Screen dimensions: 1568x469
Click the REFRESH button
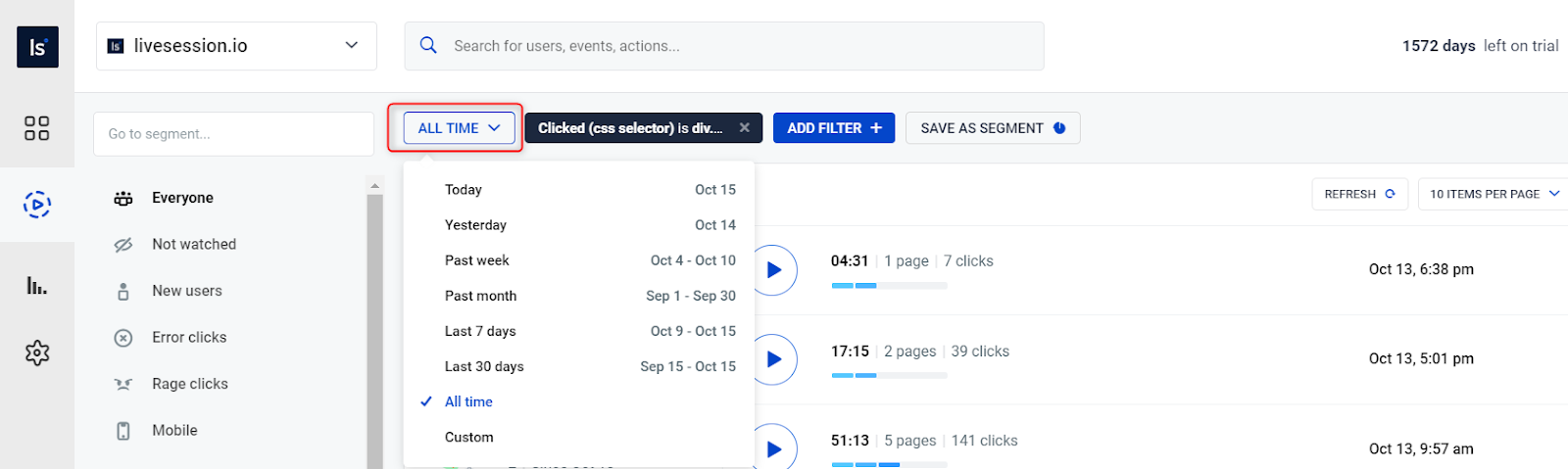coord(1359,194)
